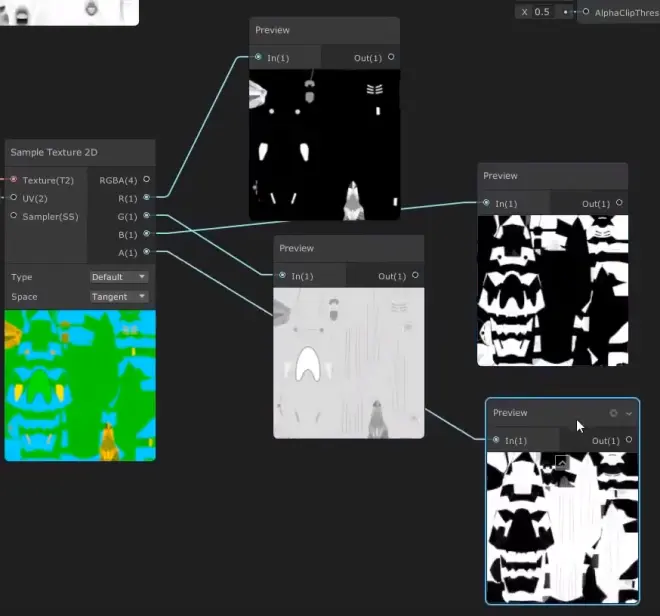660x616 pixels.
Task: Click the A(1) output port
Action: (x=146, y=251)
